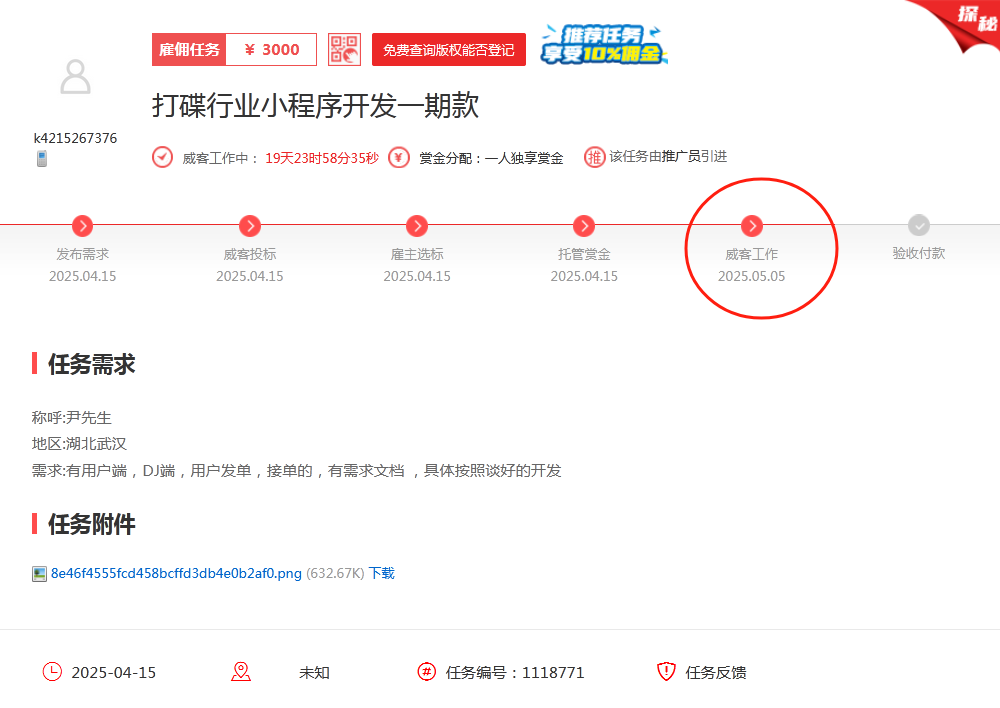Click the user avatar placeholder icon
1000x708 pixels.
point(75,75)
